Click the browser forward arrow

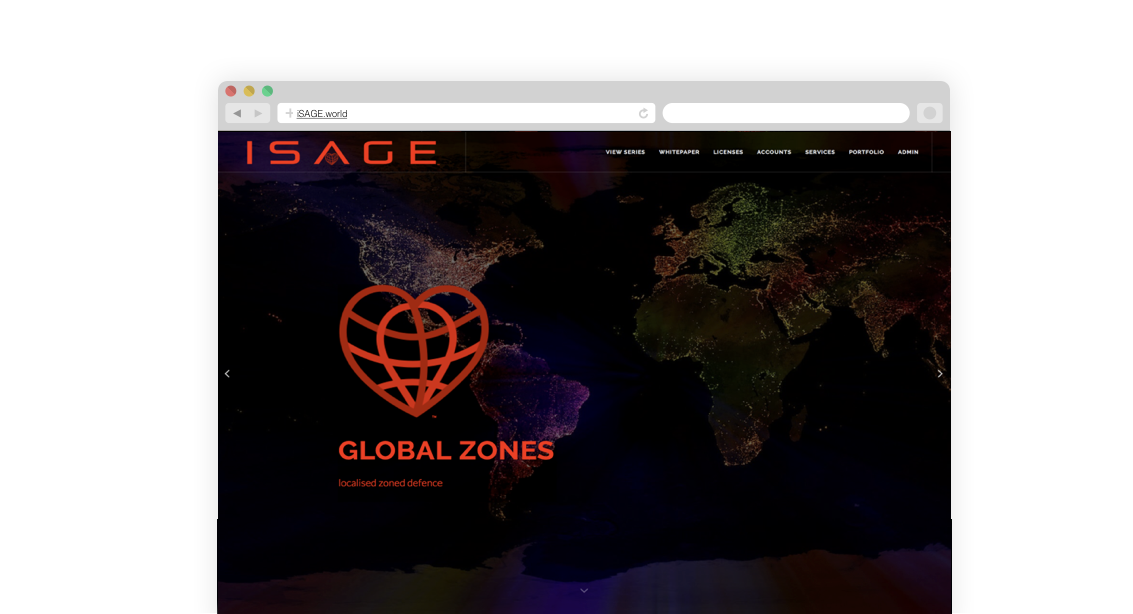click(x=258, y=113)
